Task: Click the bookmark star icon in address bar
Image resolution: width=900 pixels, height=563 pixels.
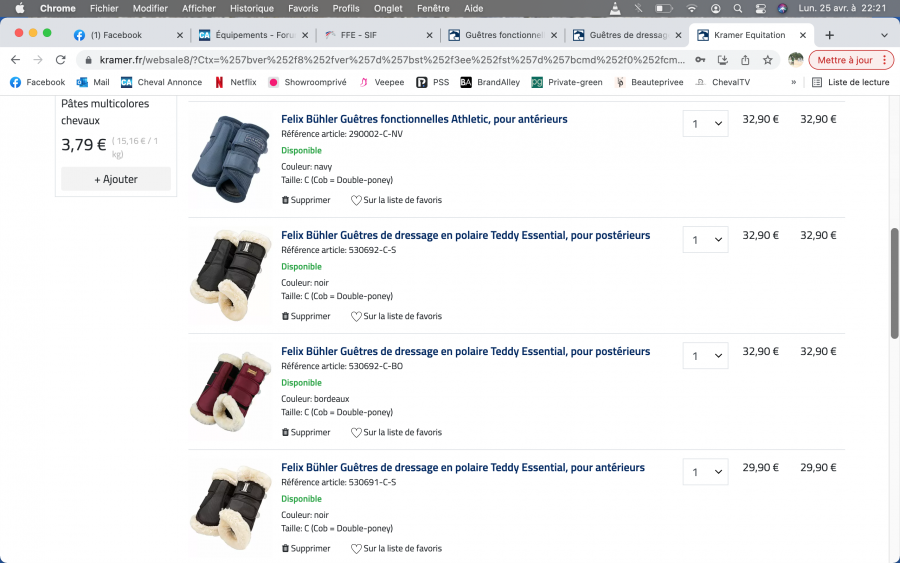Action: pyautogui.click(x=768, y=59)
